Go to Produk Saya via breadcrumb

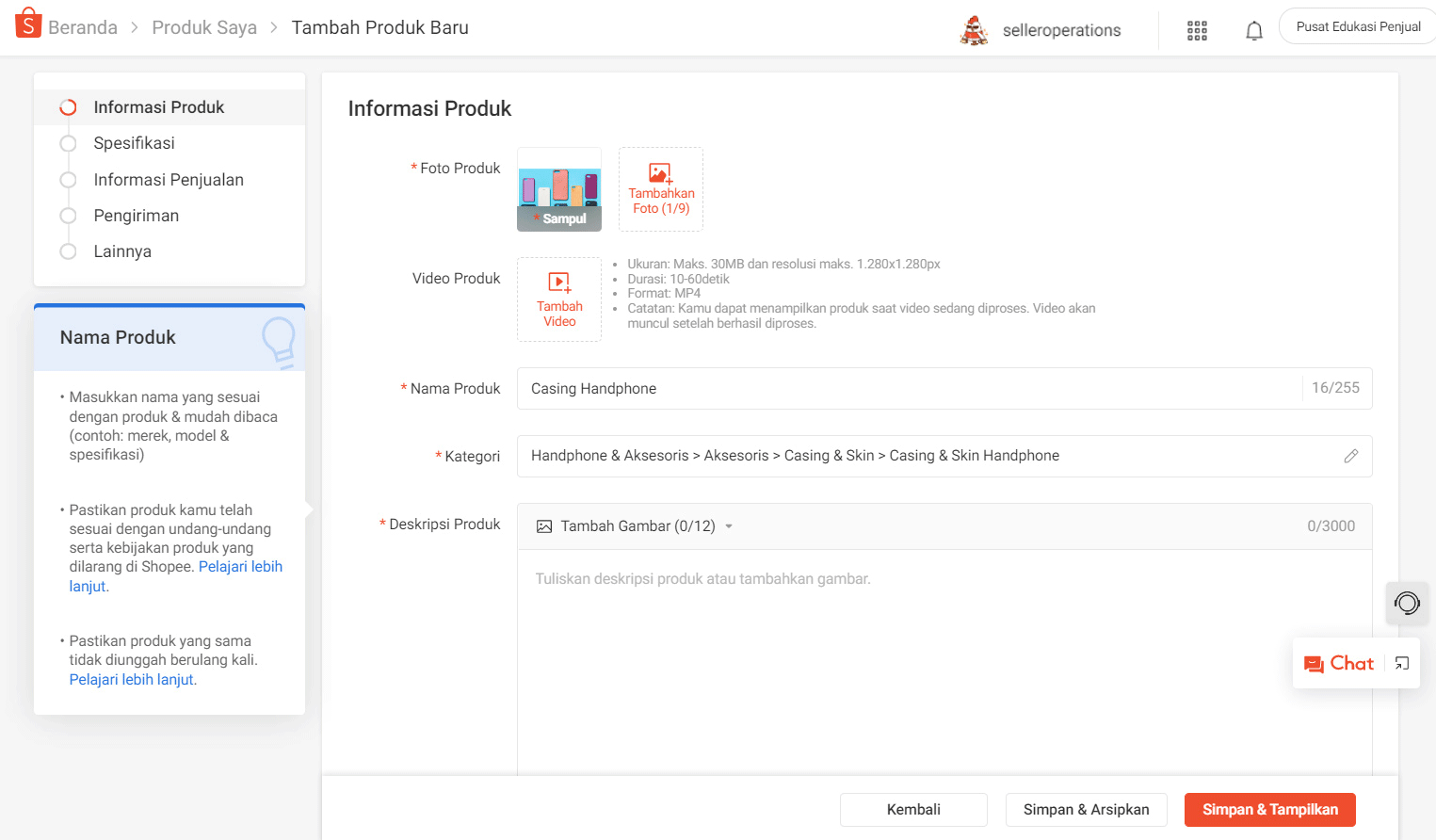(x=204, y=27)
